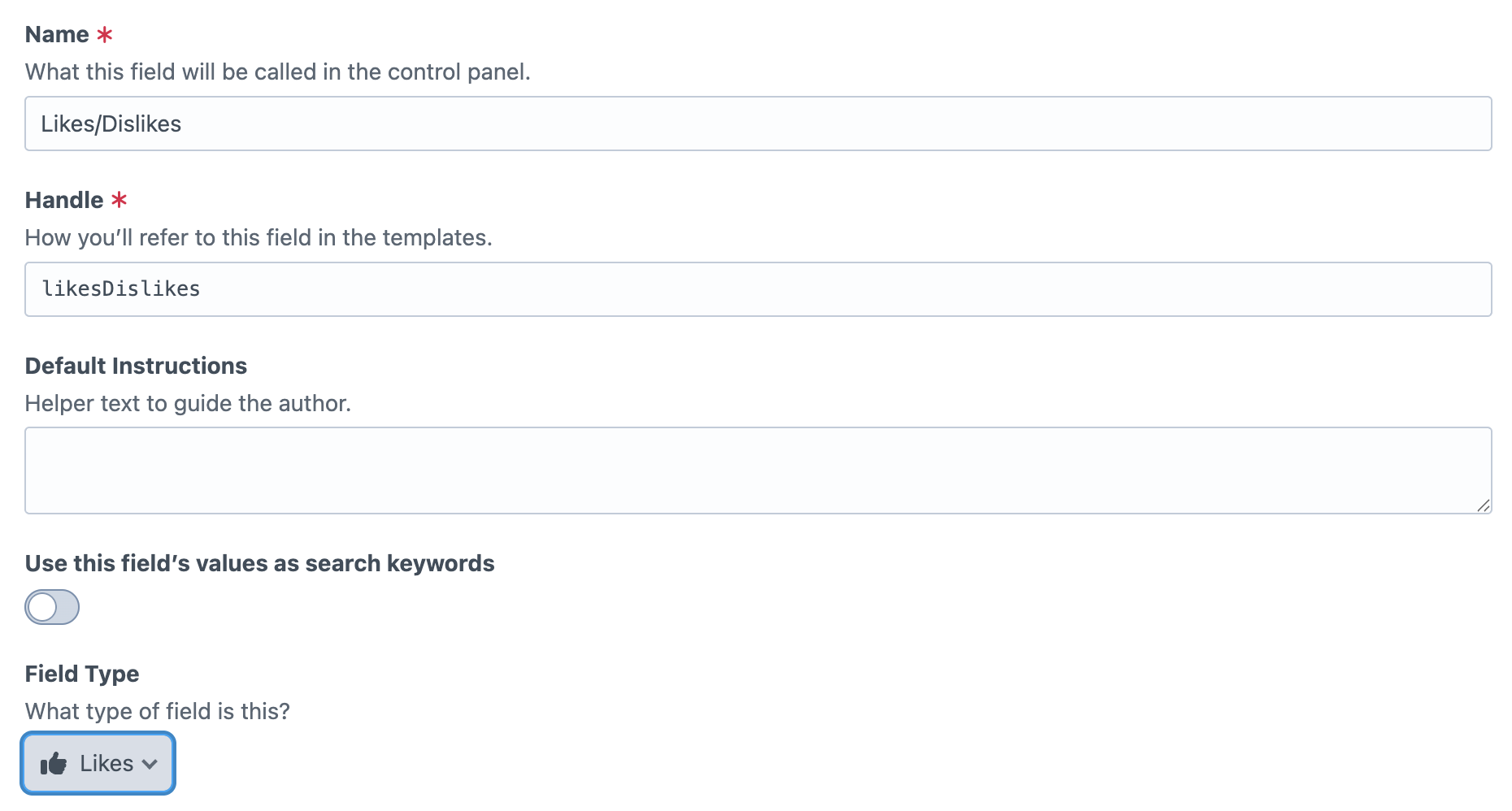Click the word Likes in the dropdown

[x=106, y=764]
